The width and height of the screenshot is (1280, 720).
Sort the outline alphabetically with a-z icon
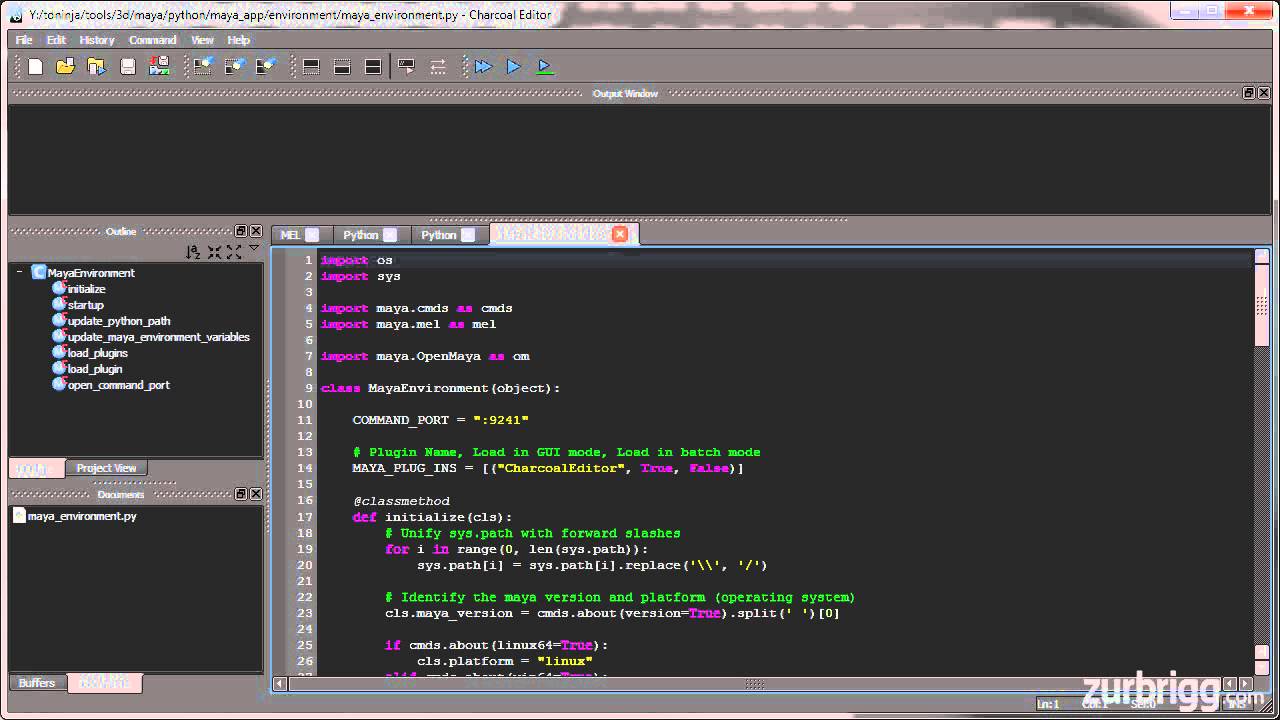193,252
